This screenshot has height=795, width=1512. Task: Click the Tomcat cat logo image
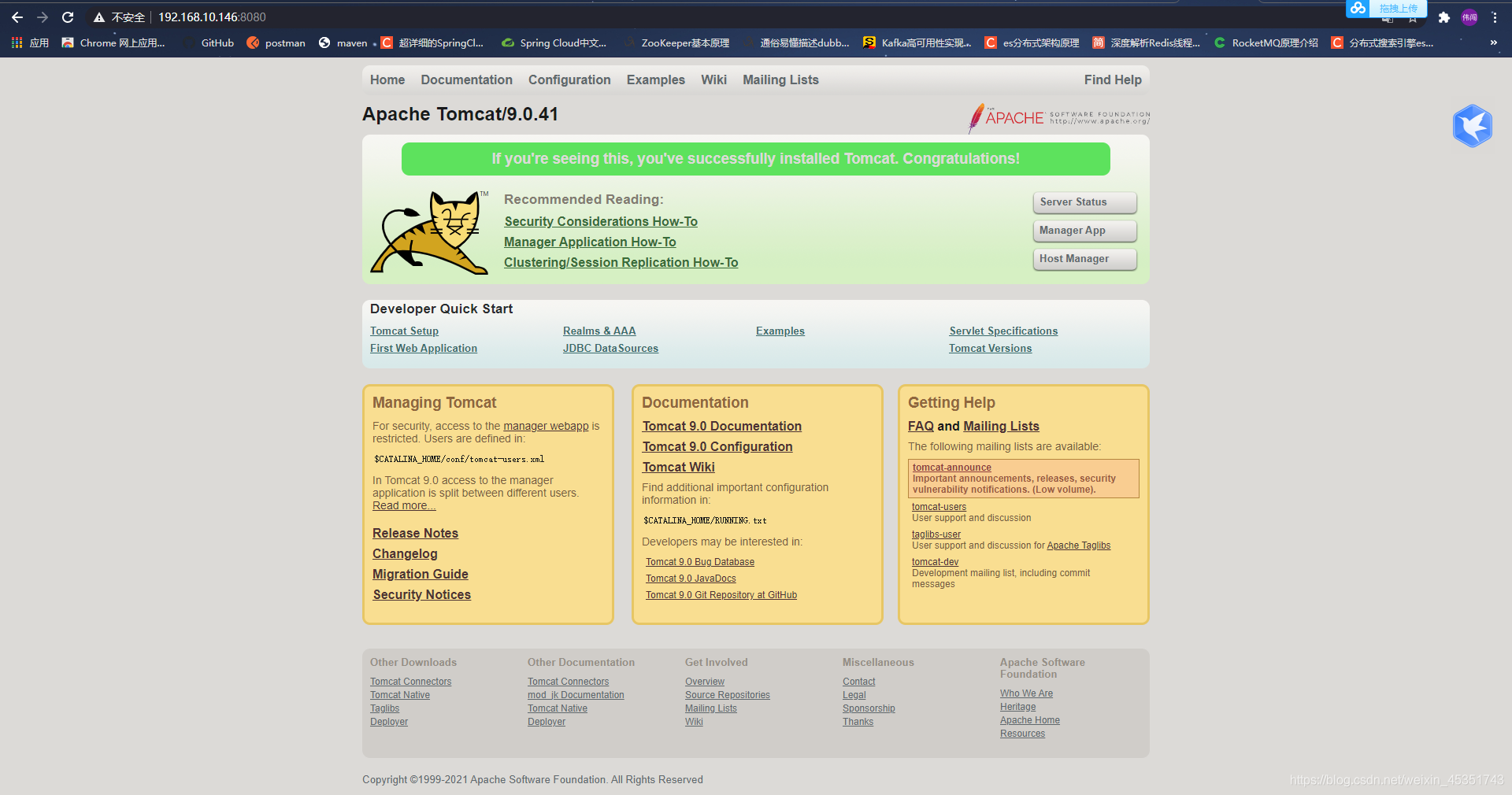430,232
